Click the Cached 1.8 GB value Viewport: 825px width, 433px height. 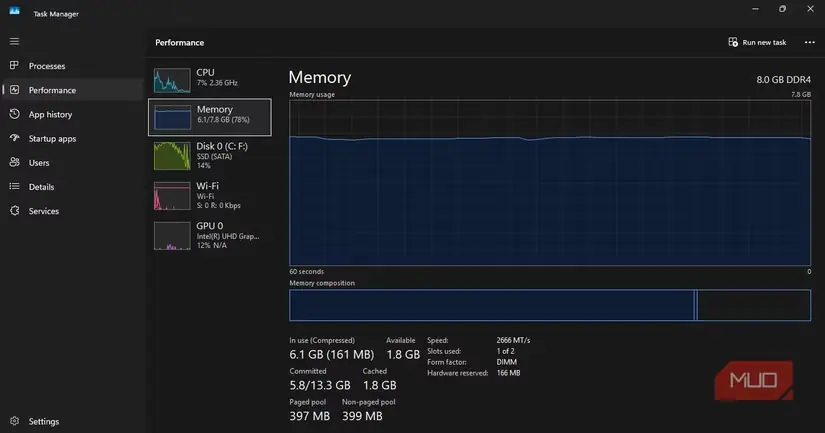click(x=379, y=385)
